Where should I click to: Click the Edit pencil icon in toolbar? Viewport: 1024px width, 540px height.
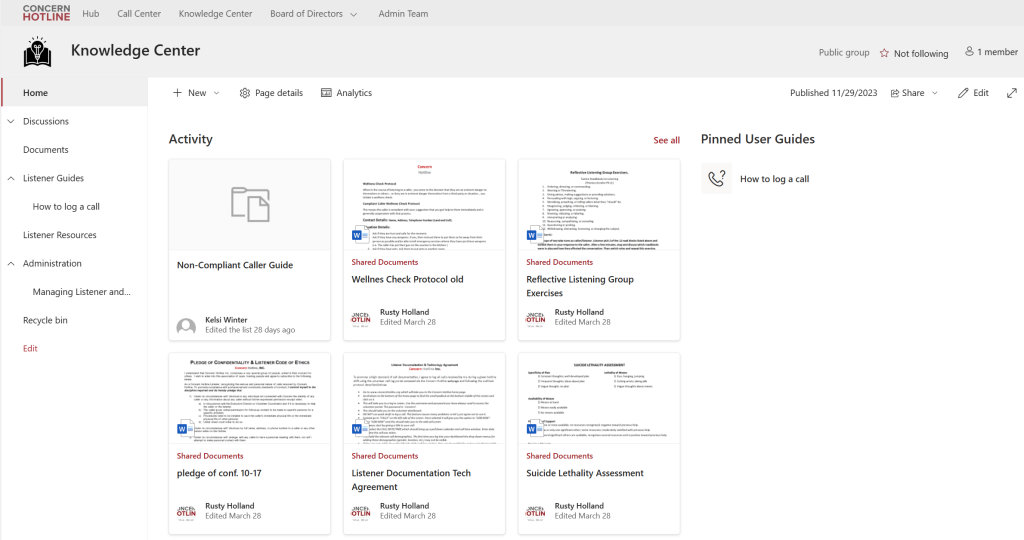963,93
